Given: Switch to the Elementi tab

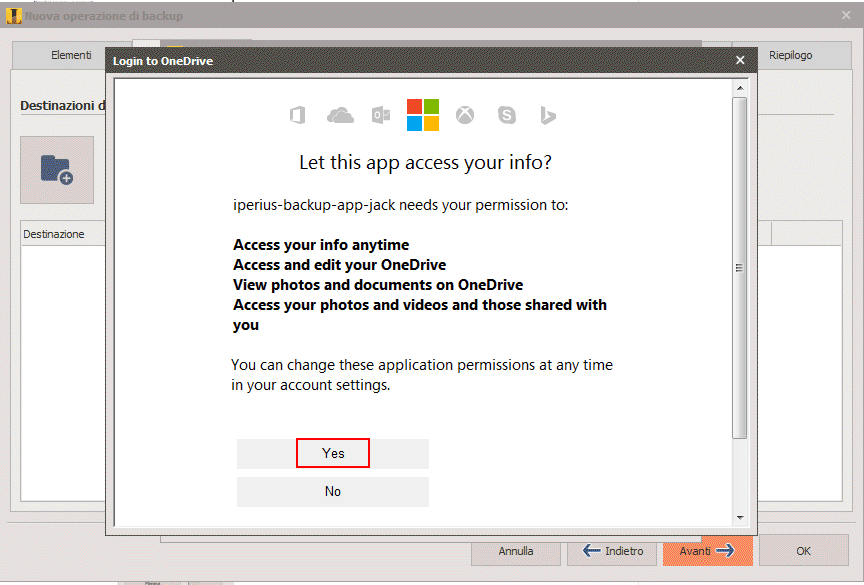Looking at the screenshot, I should [x=71, y=55].
